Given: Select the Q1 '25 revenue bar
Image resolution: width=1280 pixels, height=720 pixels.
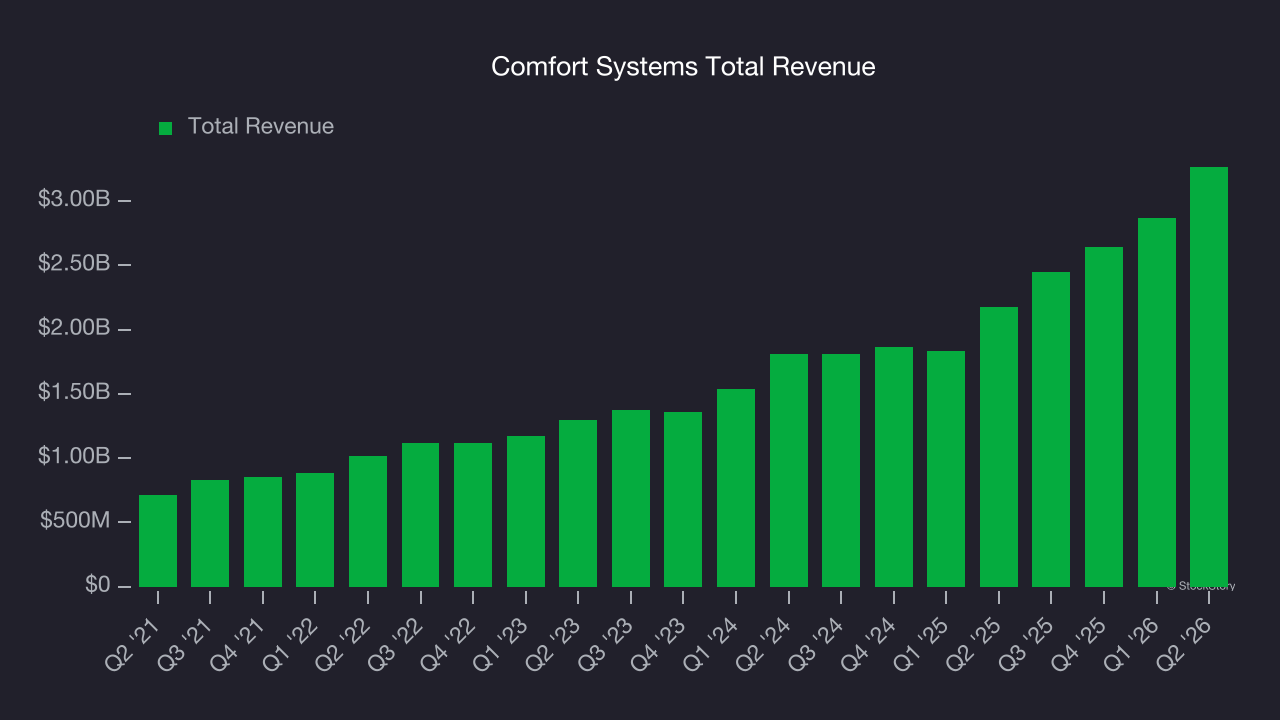Looking at the screenshot, I should click(946, 469).
